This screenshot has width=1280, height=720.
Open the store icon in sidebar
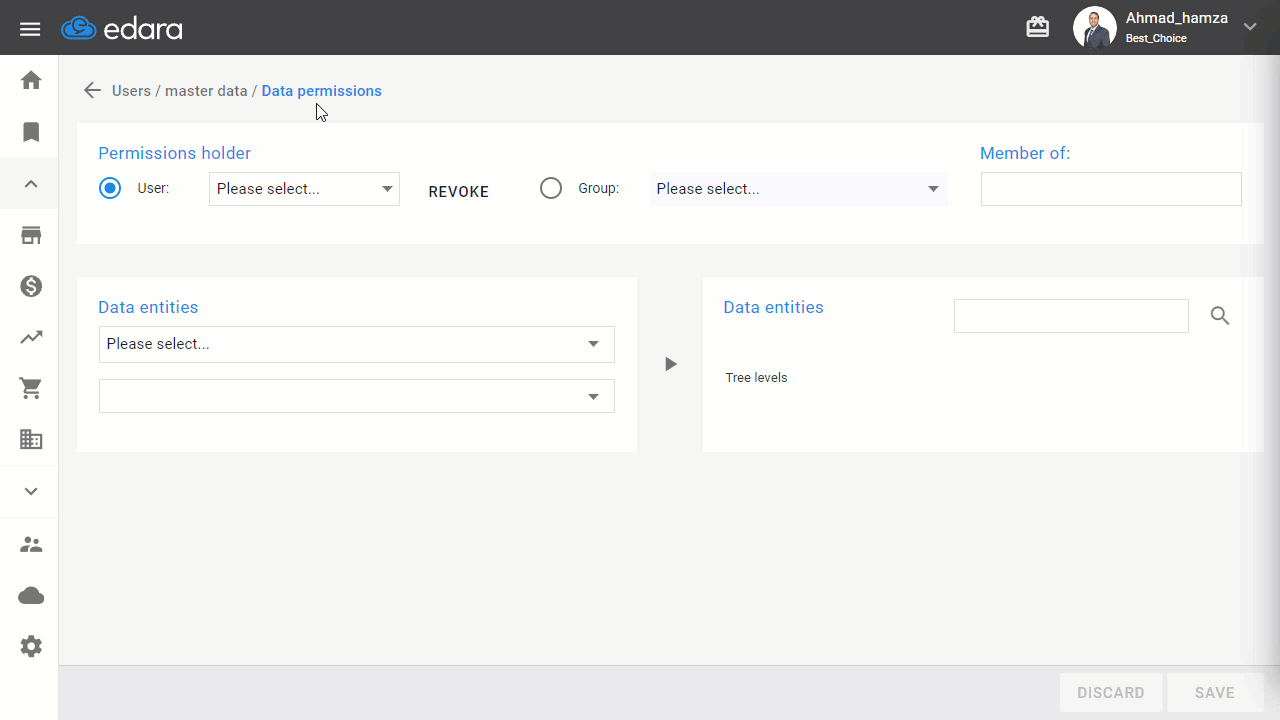coord(31,236)
